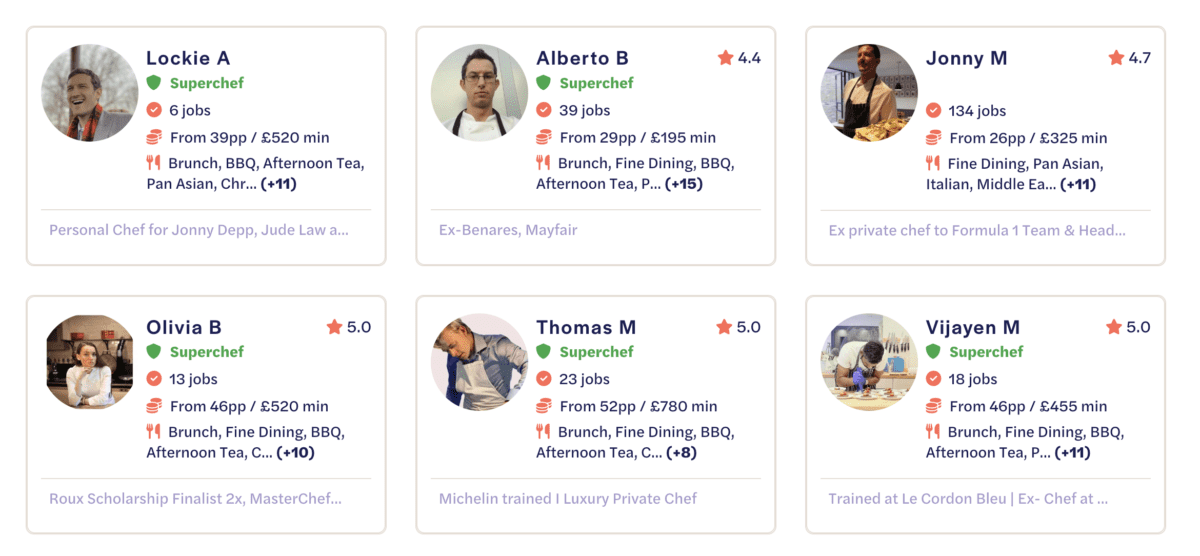1200x556 pixels.
Task: Click the 'Michelin trained I Luxury Private Chef' tagline
Action: coord(568,498)
